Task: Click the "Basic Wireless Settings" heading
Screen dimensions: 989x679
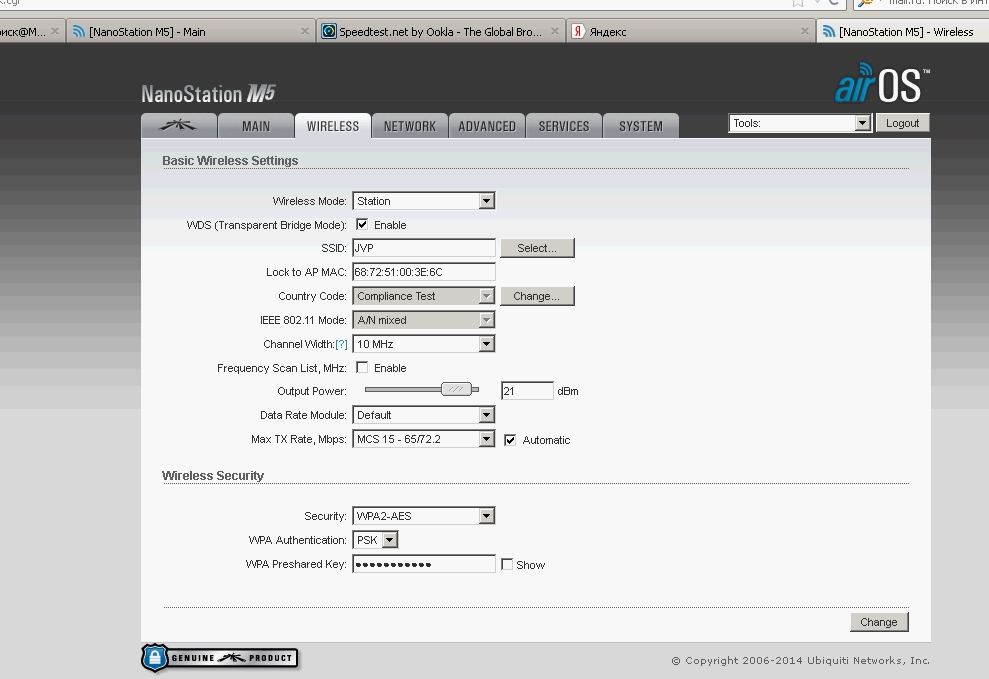Action: tap(230, 161)
